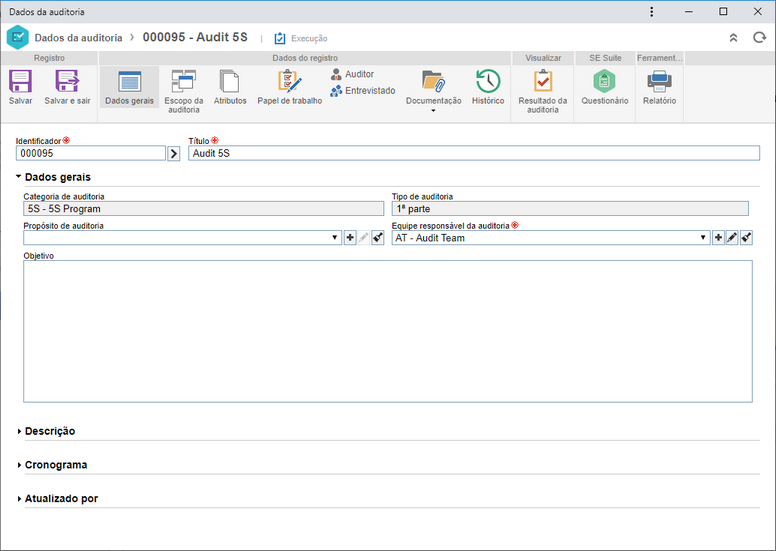Open Escopo da auditoria section

[184, 91]
